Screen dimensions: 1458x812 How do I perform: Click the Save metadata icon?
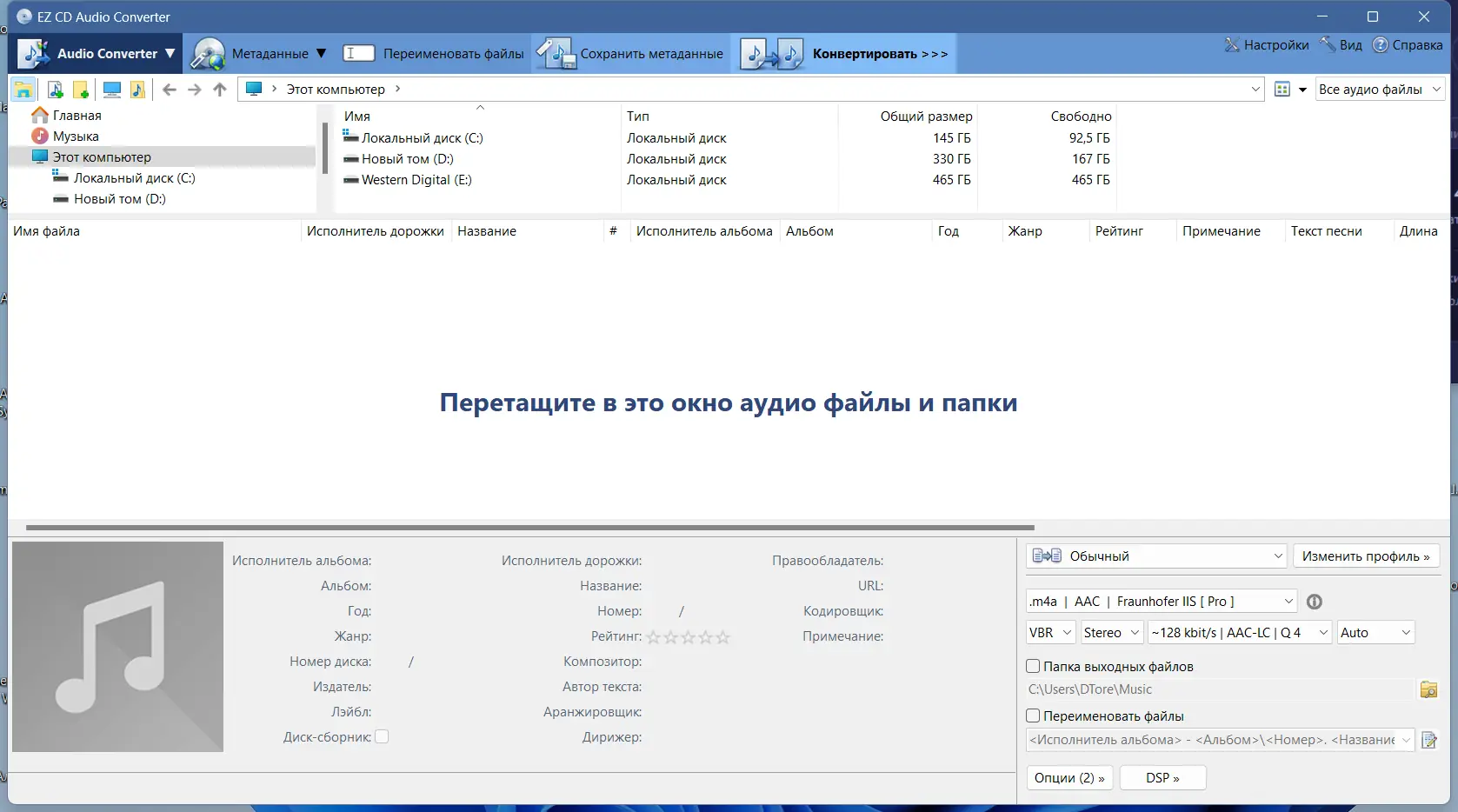coord(556,53)
